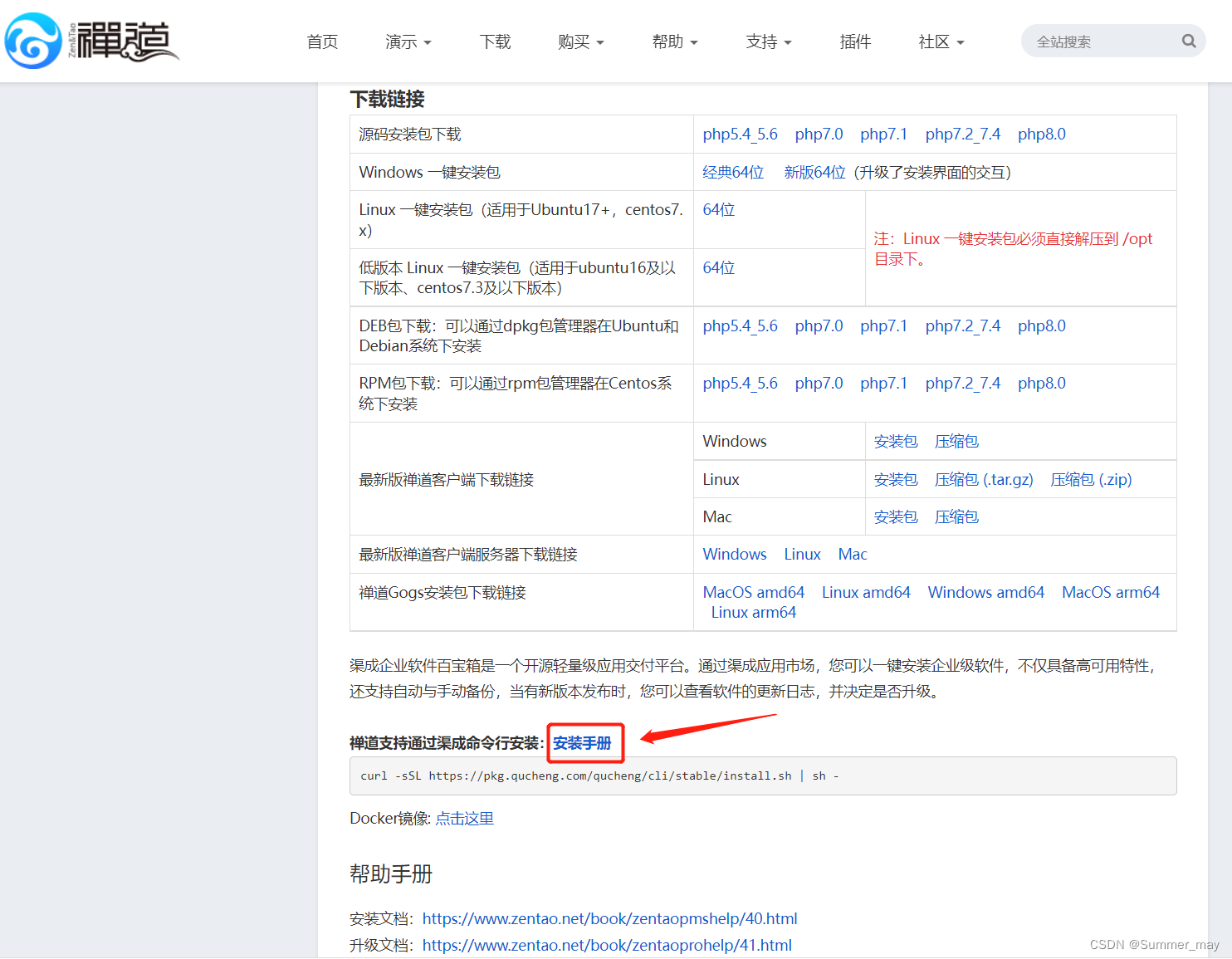Click 压缩包 (.tar.gz) for Linux client
The width and height of the screenshot is (1232, 959).
click(x=984, y=480)
